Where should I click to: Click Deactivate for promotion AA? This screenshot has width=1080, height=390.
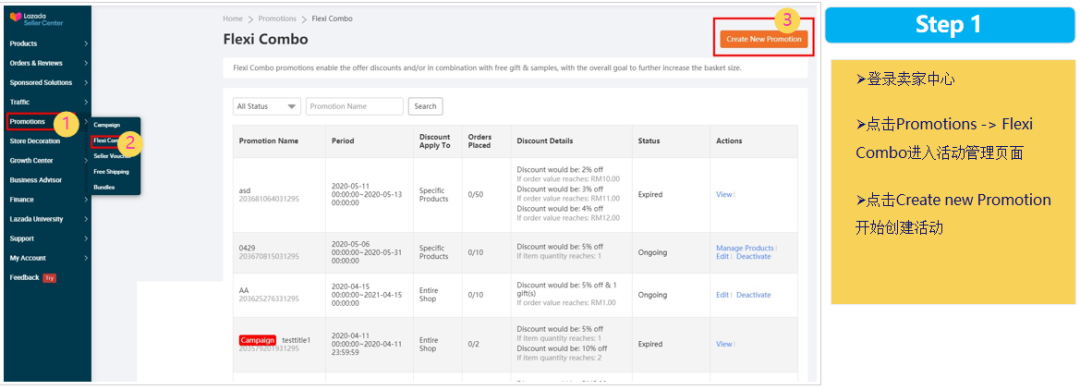(754, 295)
